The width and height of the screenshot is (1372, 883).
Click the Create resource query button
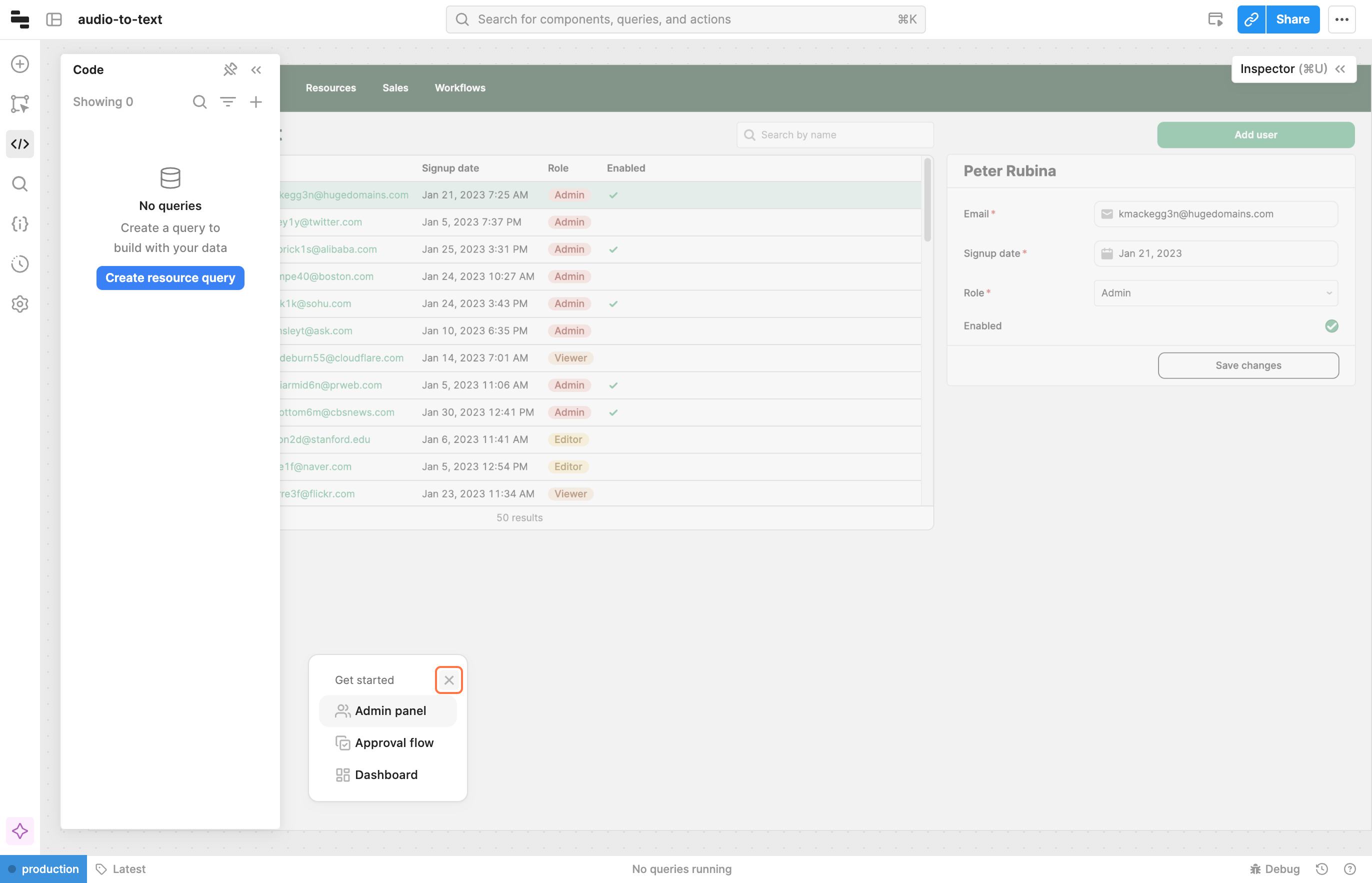coord(170,277)
